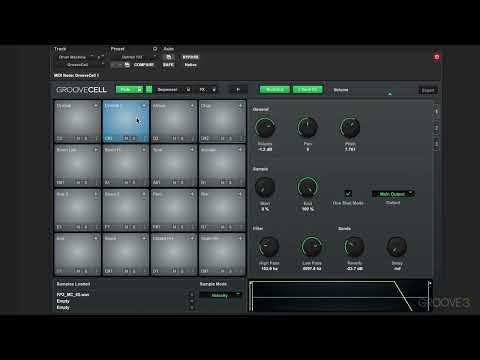Image resolution: width=480 pixels, height=360 pixels.
Task: Open the Main Output dropdown
Action: pyautogui.click(x=393, y=194)
